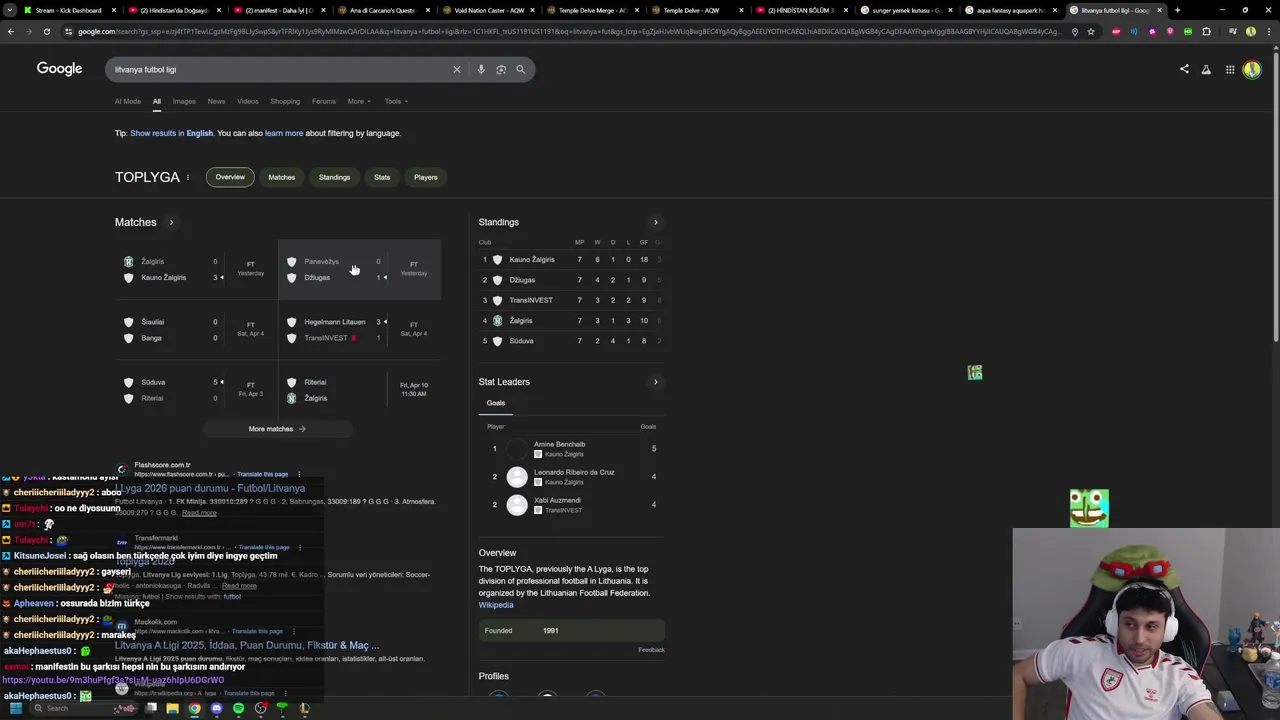Open Discord from the taskbar
This screenshot has height=720, width=1280.
pos(216,708)
